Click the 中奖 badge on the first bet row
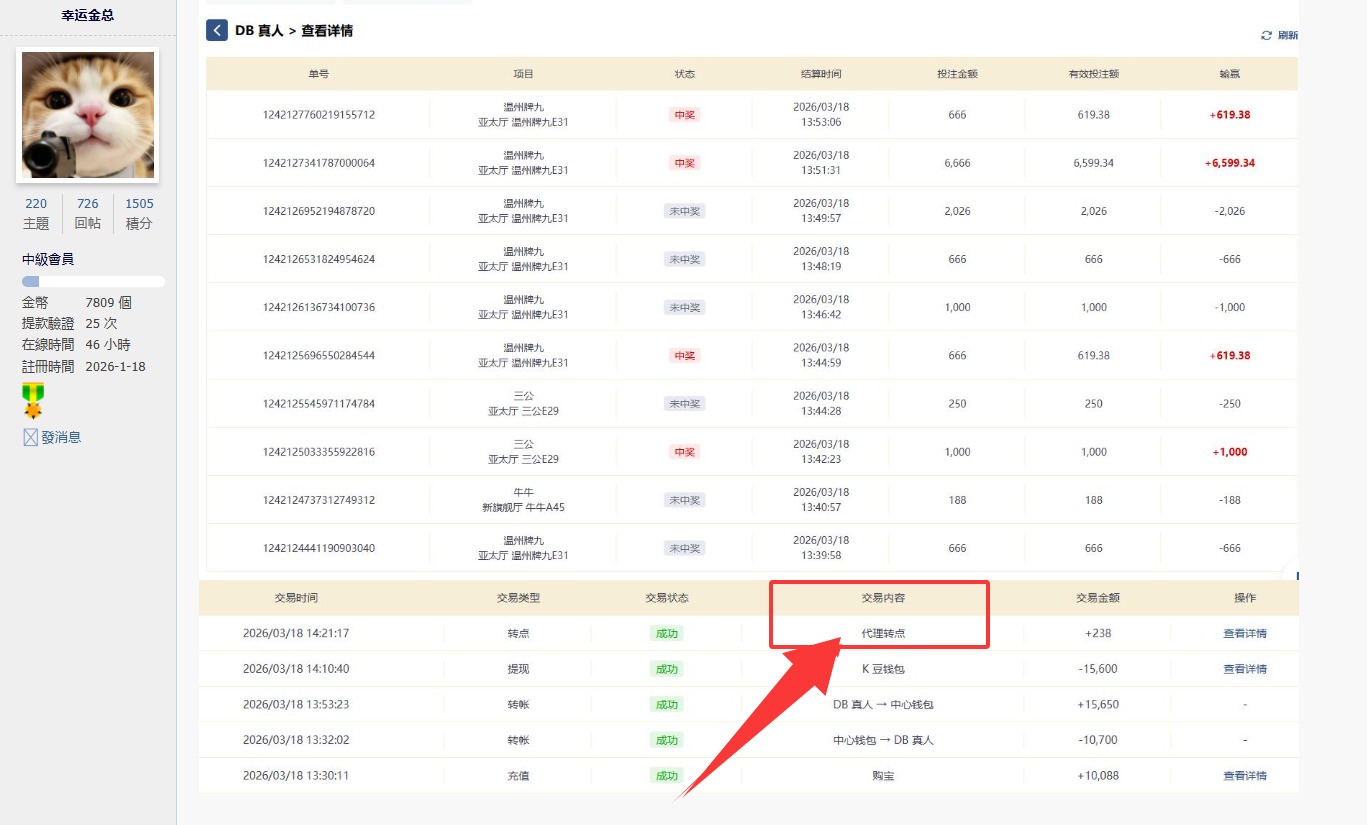Viewport: 1367px width, 825px height. (684, 114)
